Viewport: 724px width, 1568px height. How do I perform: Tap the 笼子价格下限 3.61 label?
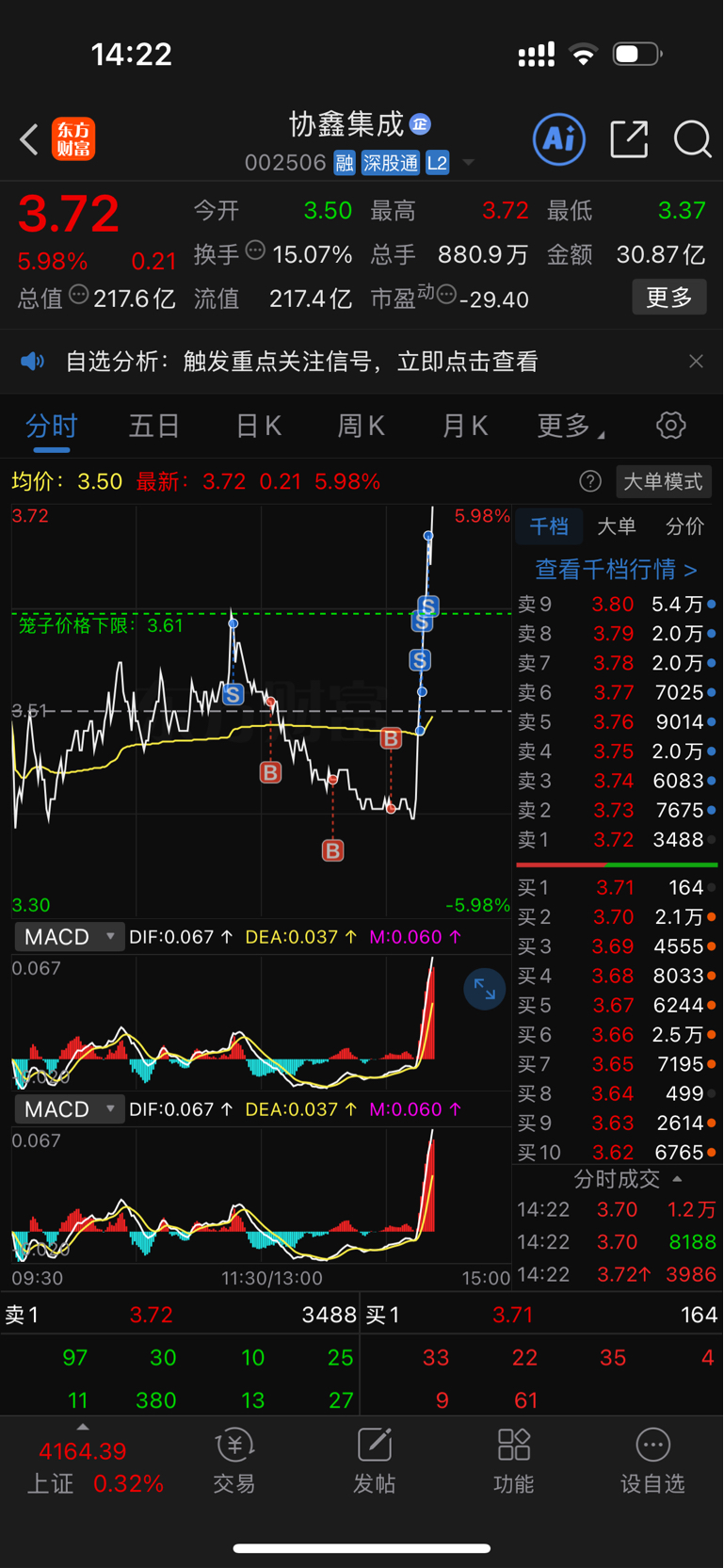[x=101, y=625]
